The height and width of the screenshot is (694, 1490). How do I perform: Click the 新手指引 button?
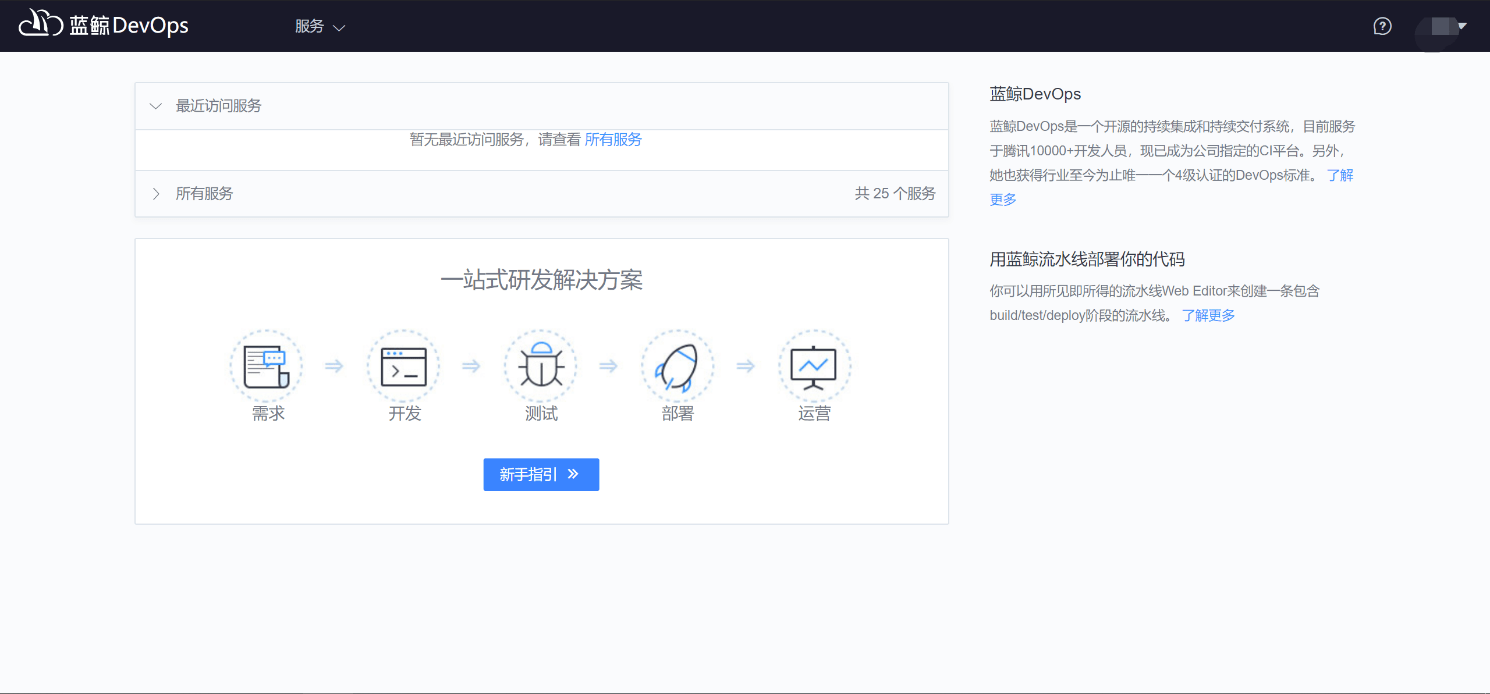pyautogui.click(x=541, y=475)
